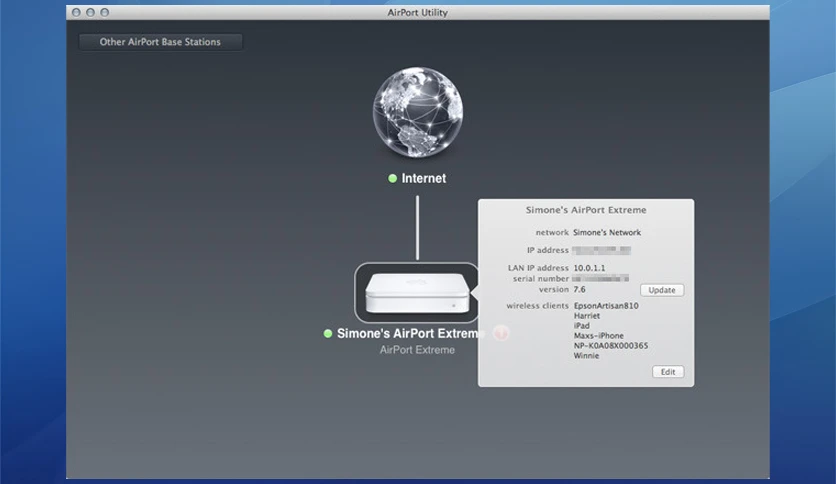Click the AirPort Utility window title
The image size is (836, 484).
[x=417, y=12]
